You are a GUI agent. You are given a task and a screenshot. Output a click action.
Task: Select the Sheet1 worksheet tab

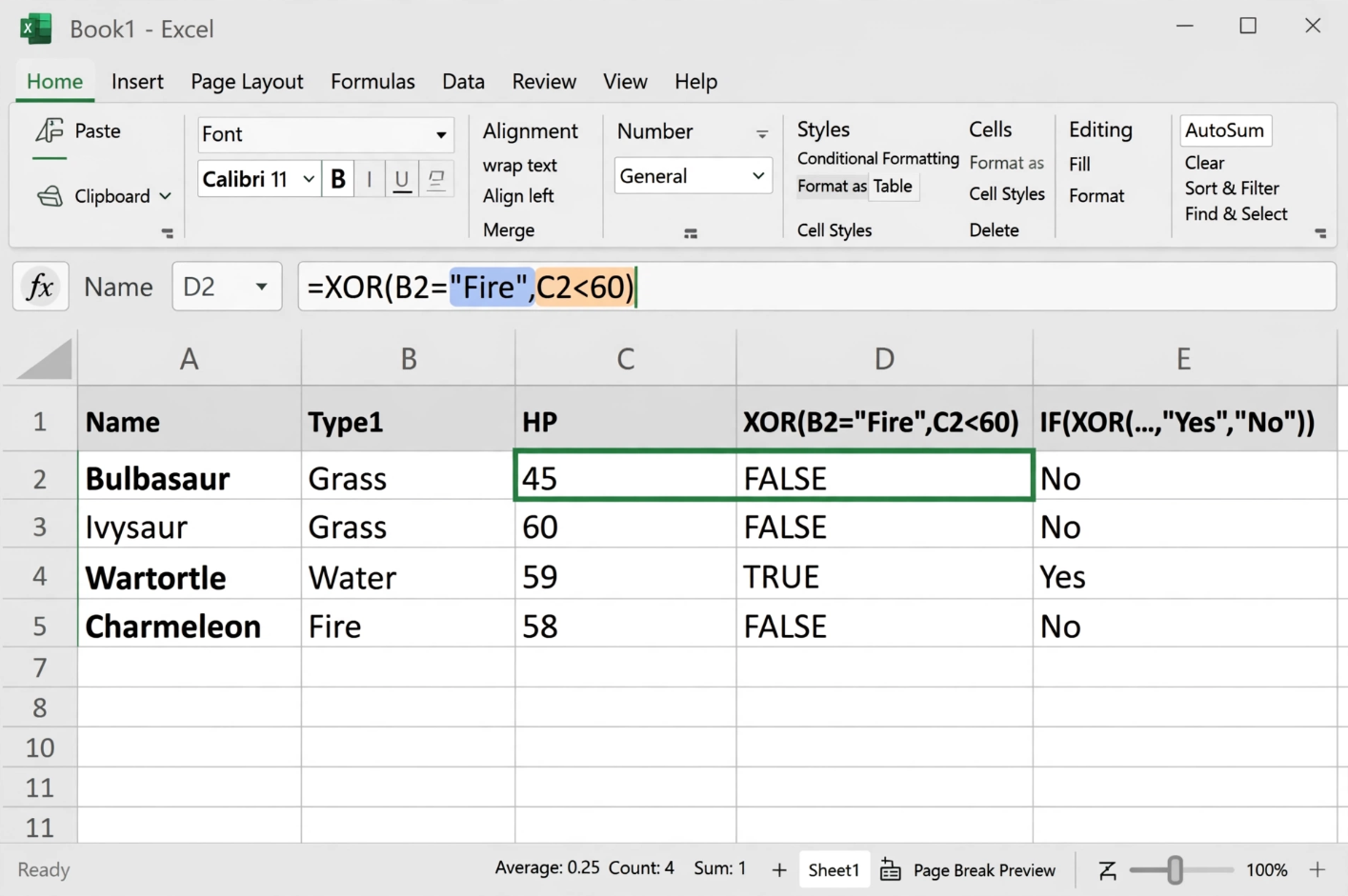pos(834,869)
